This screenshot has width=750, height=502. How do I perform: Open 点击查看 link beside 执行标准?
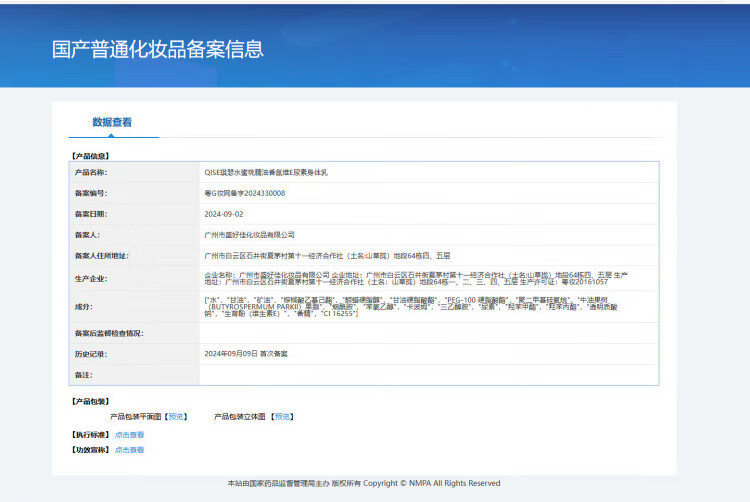[x=129, y=435]
